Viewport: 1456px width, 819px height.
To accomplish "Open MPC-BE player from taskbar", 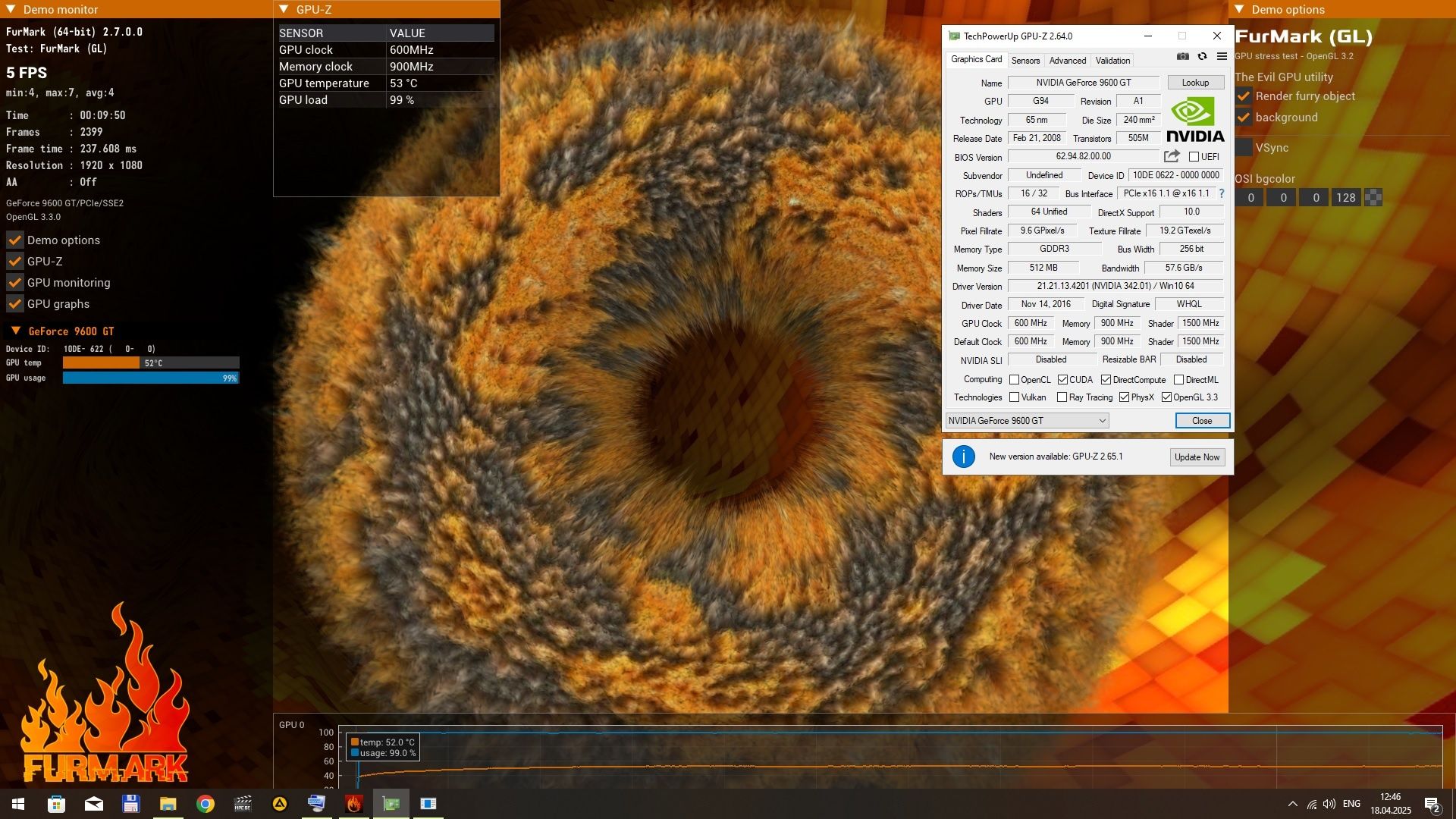I will 243,804.
